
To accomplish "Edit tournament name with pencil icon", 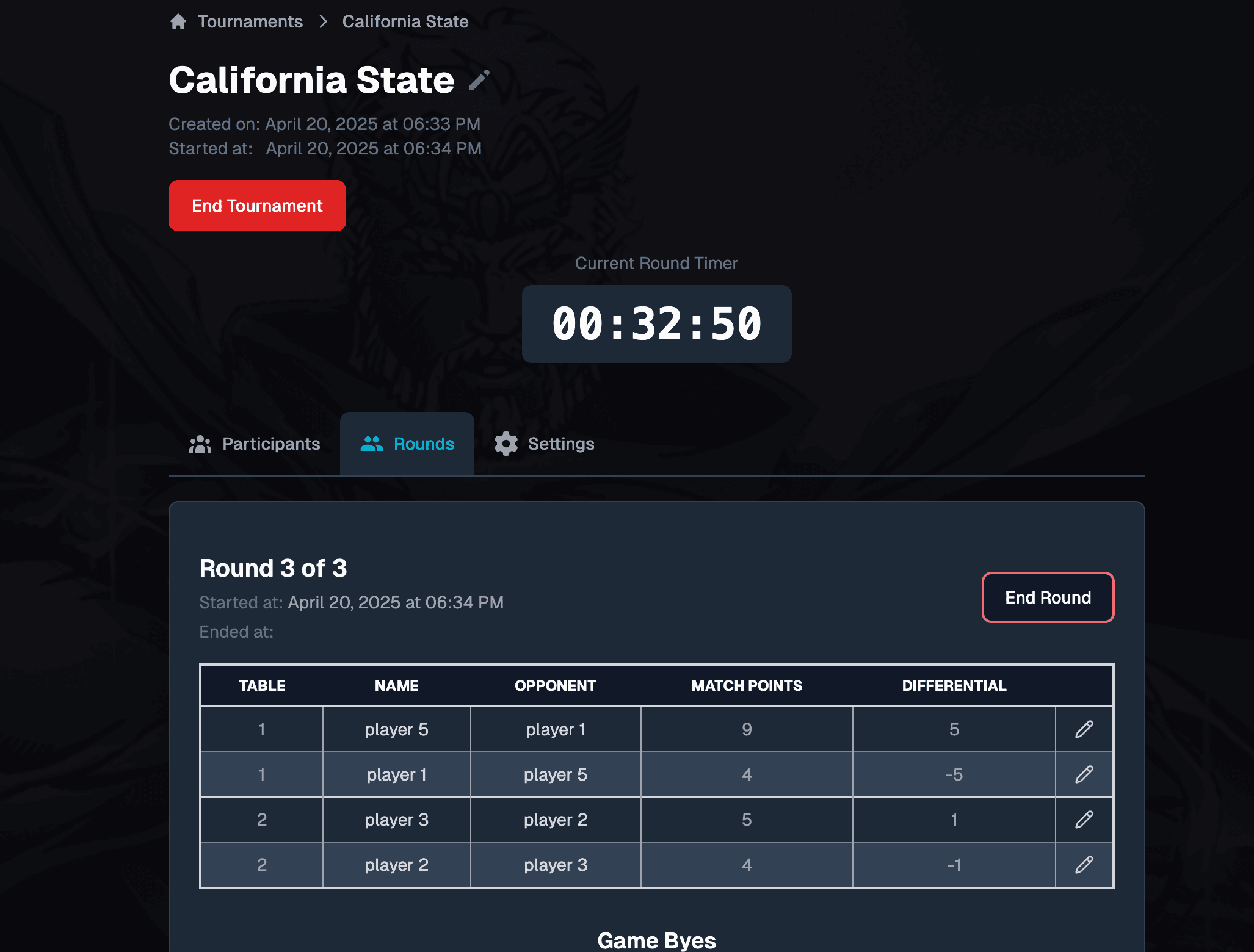I will (x=479, y=80).
